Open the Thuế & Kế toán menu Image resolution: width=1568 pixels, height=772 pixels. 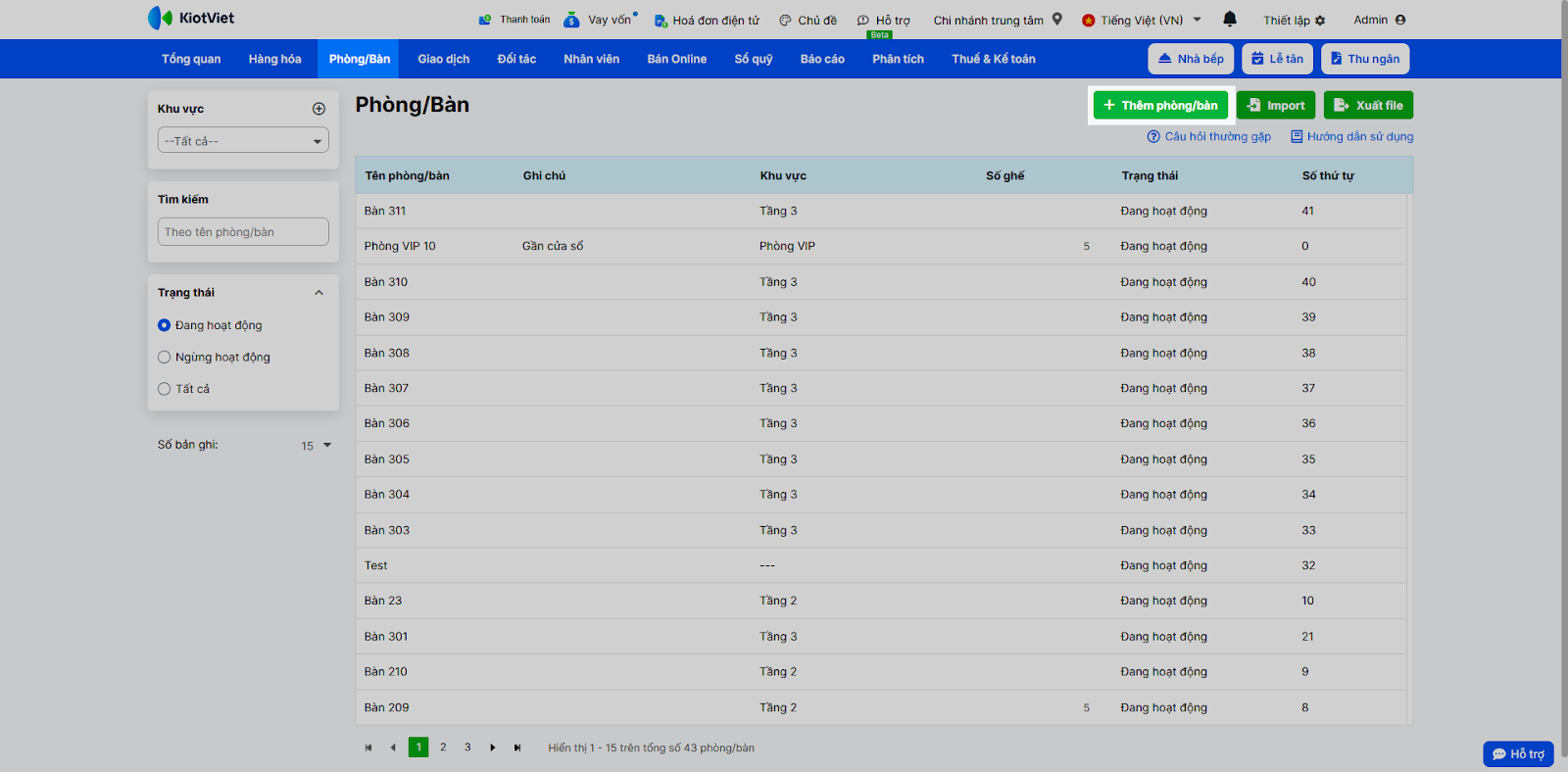pos(994,59)
